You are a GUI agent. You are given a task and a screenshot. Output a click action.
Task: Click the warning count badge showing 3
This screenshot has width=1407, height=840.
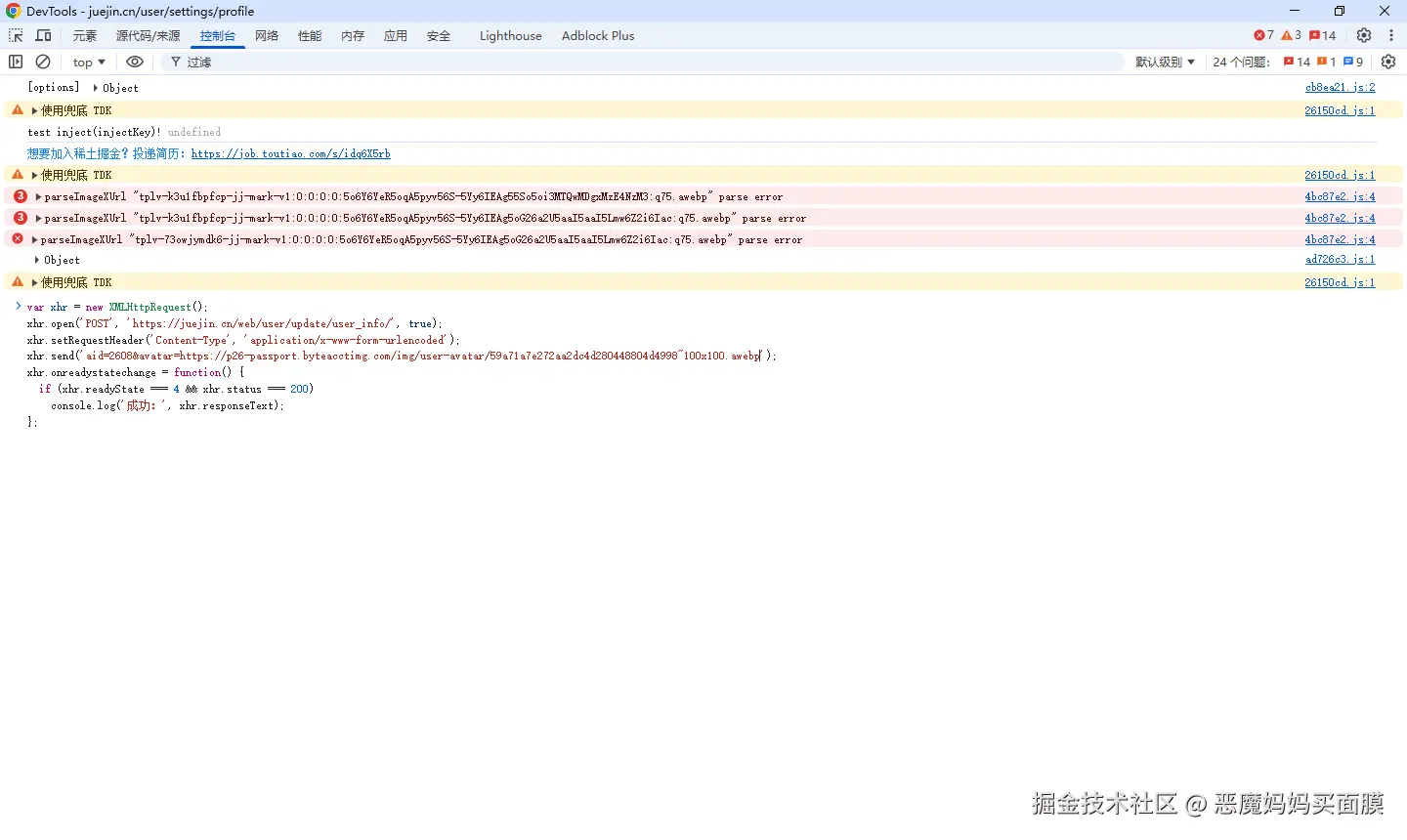pyautogui.click(x=1291, y=35)
